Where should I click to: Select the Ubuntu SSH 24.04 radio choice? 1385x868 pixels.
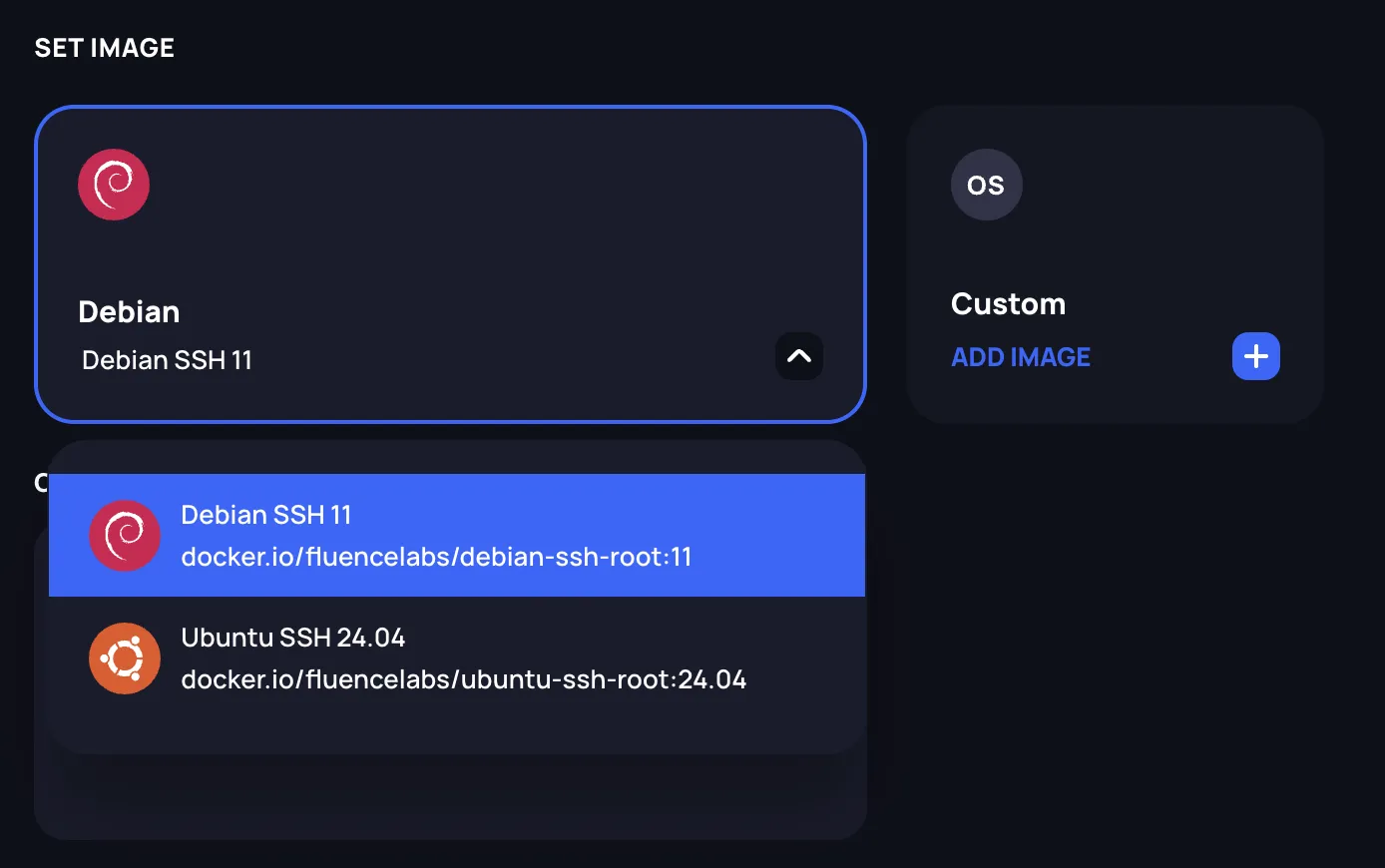click(x=457, y=658)
